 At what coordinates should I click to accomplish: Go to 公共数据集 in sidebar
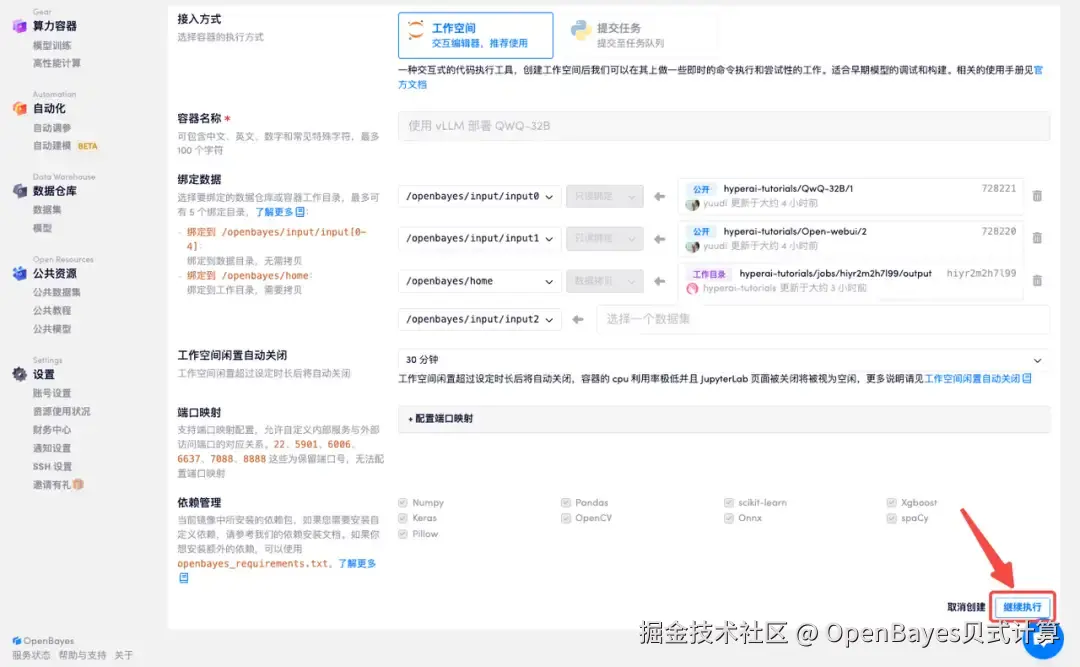pos(56,292)
